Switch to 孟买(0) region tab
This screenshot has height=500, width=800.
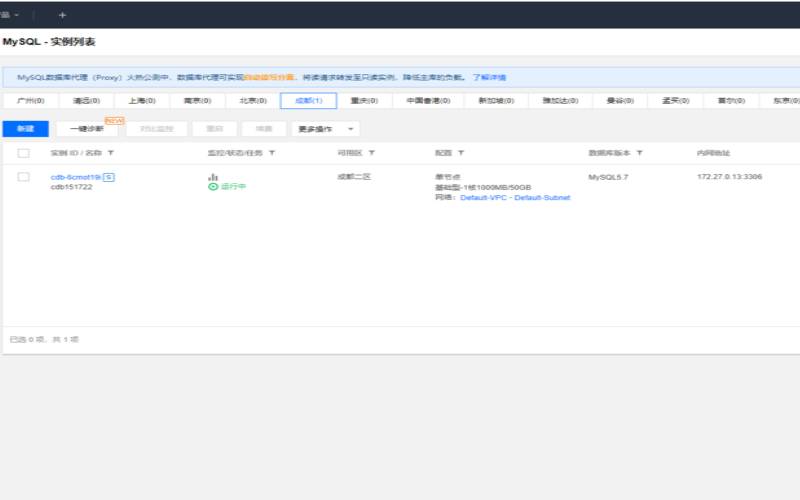[x=676, y=101]
